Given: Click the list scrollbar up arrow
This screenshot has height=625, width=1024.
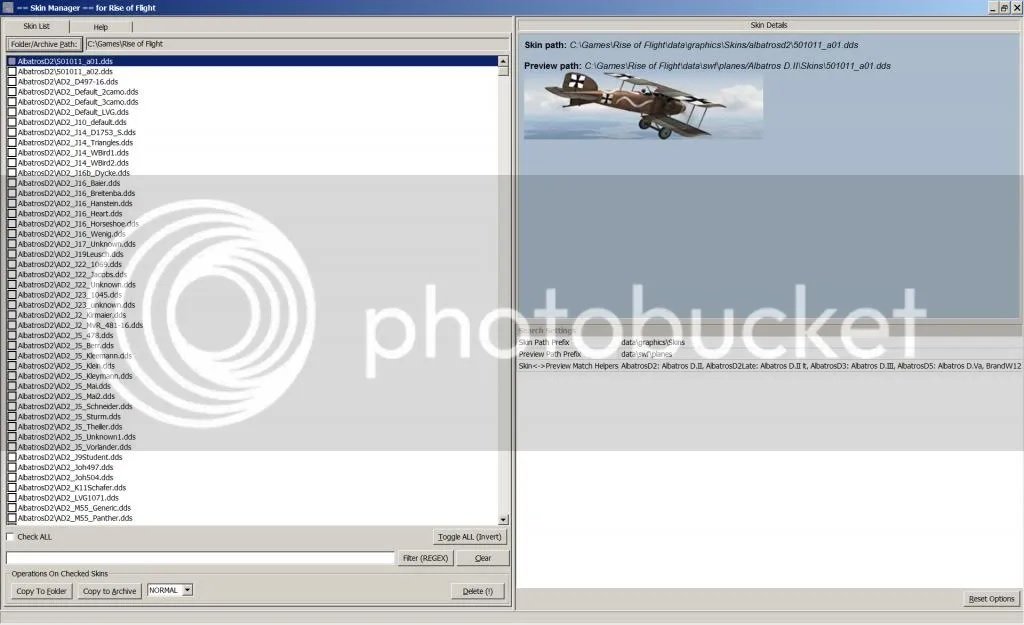Looking at the screenshot, I should (503, 61).
